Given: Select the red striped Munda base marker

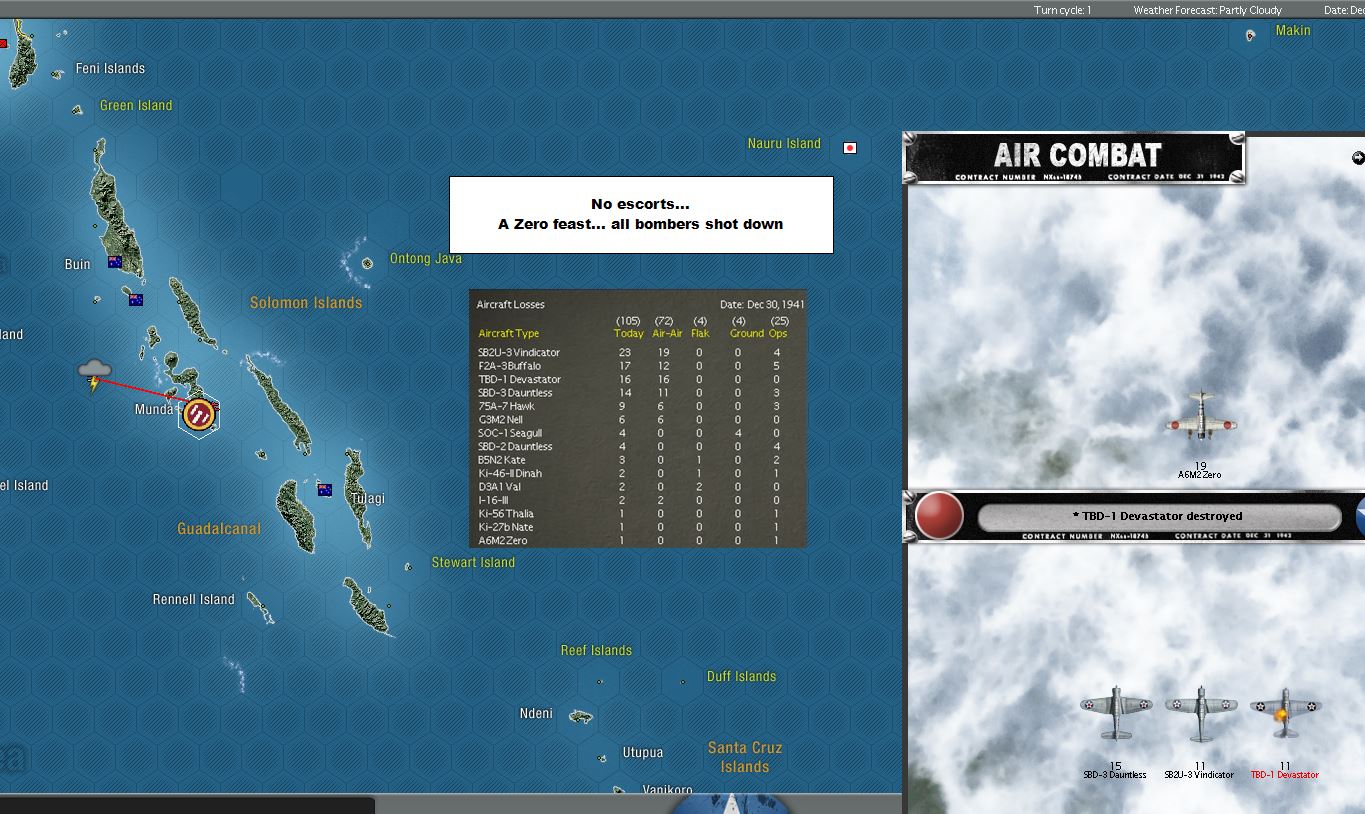Looking at the screenshot, I should click(200, 413).
